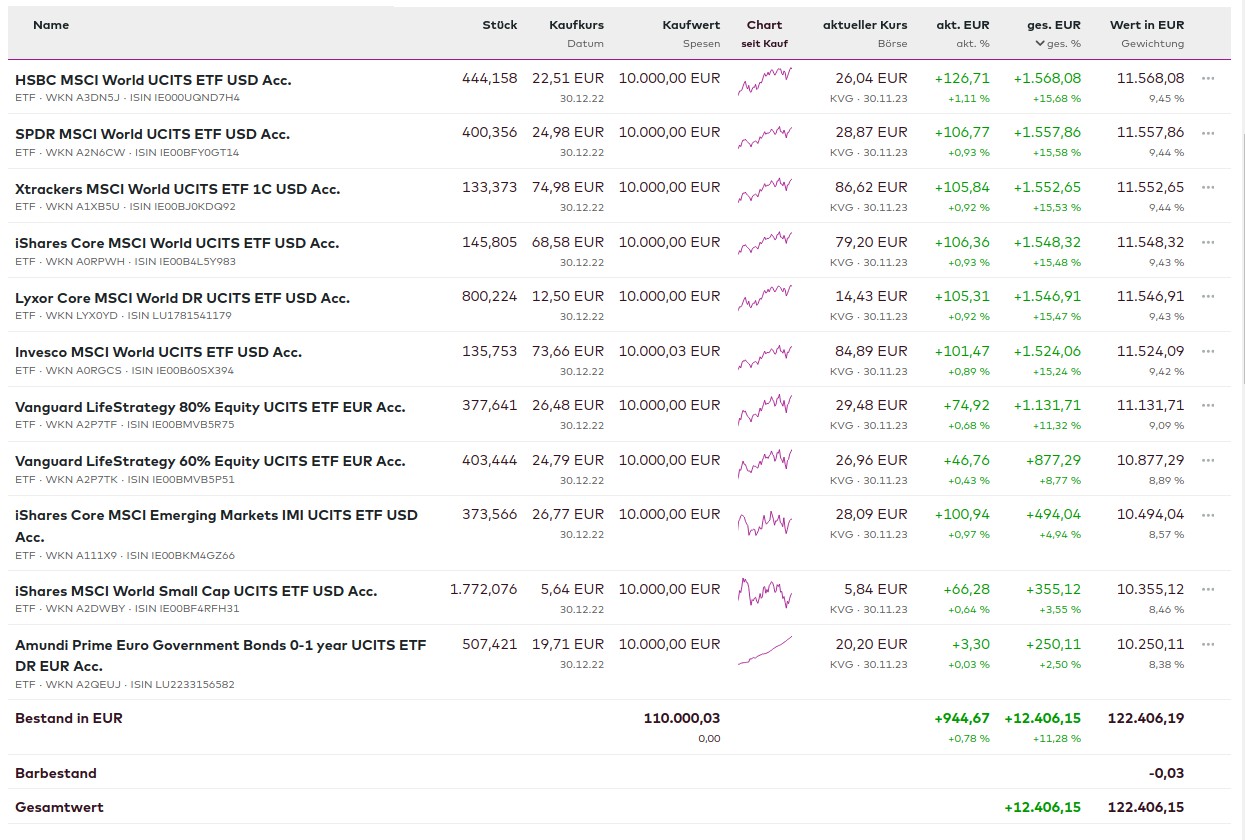Open the Invesco MSCI World row actions menu
The image size is (1245, 840).
(1208, 351)
